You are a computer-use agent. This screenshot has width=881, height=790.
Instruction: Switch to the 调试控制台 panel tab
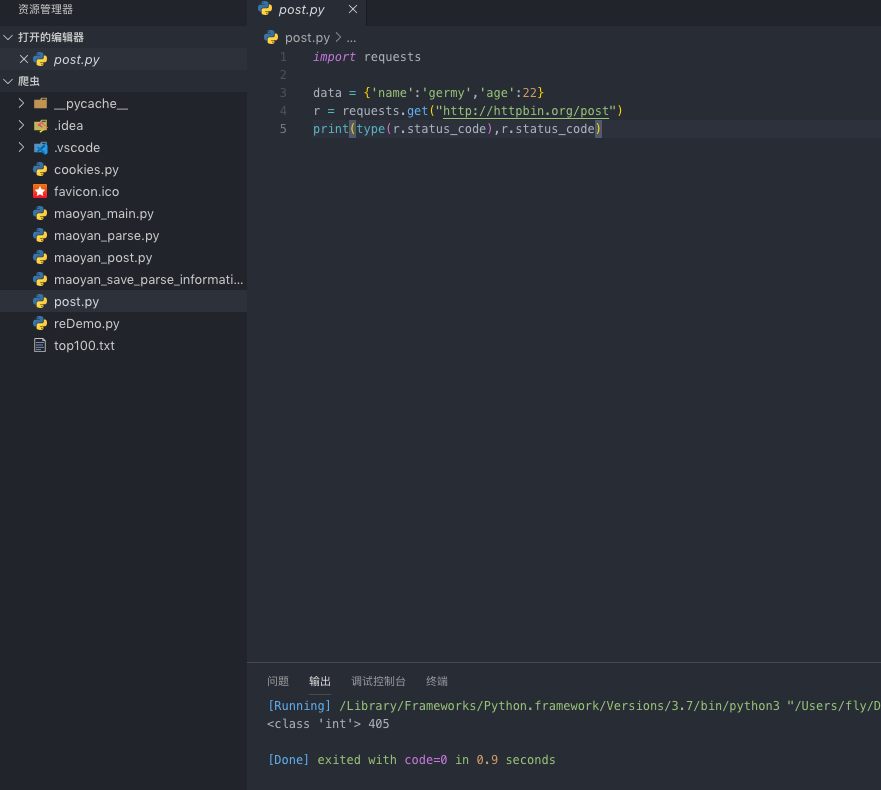[378, 681]
